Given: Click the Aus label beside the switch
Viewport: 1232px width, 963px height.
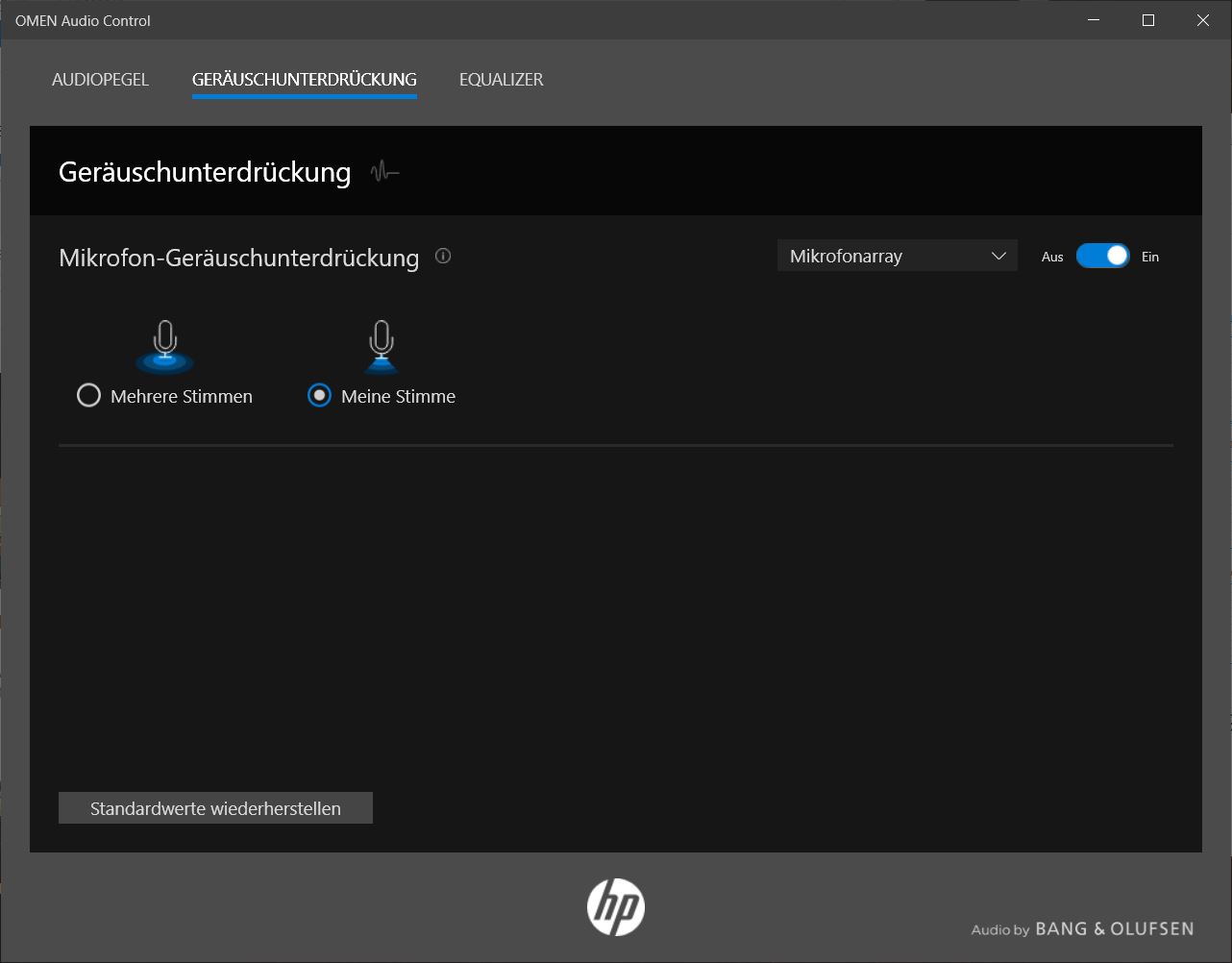Looking at the screenshot, I should pyautogui.click(x=1052, y=258).
